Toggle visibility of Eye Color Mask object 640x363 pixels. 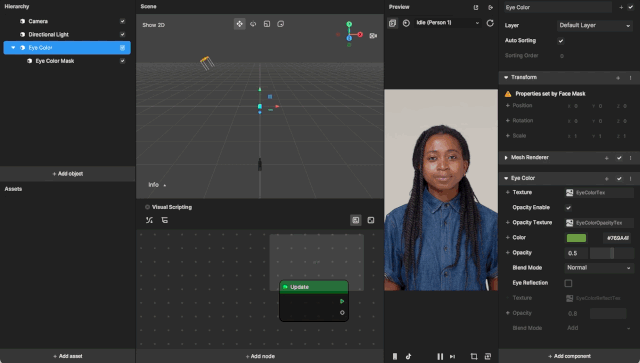click(x=122, y=61)
